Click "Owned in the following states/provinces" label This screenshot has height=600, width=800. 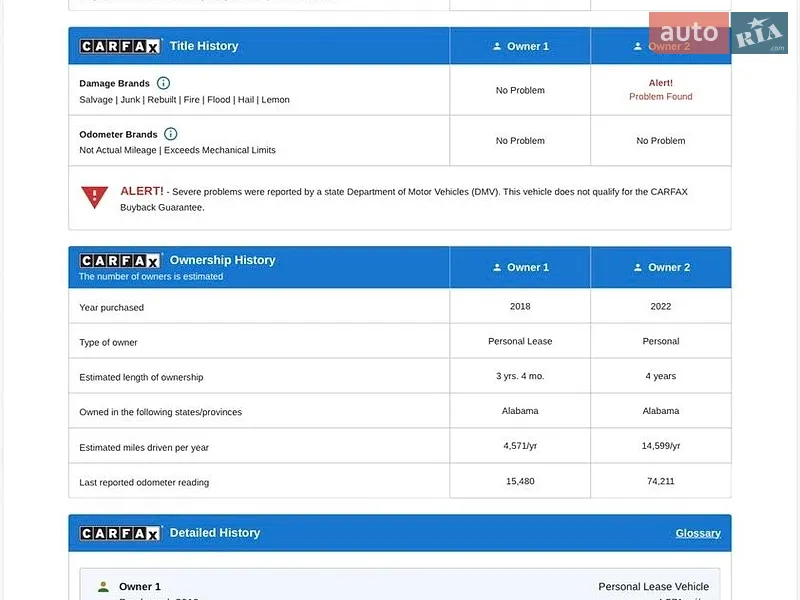(161, 412)
